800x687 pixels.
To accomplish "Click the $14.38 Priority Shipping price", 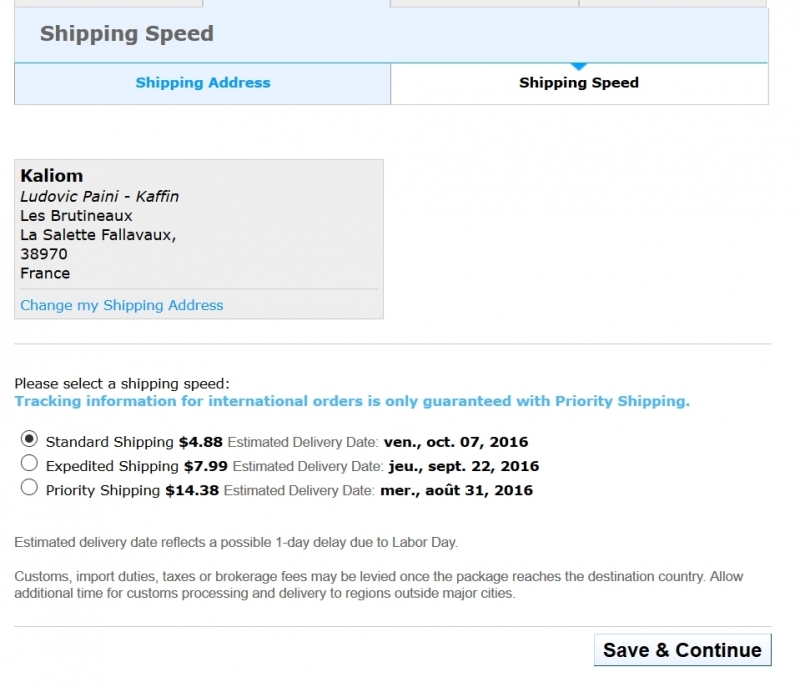I will (192, 491).
